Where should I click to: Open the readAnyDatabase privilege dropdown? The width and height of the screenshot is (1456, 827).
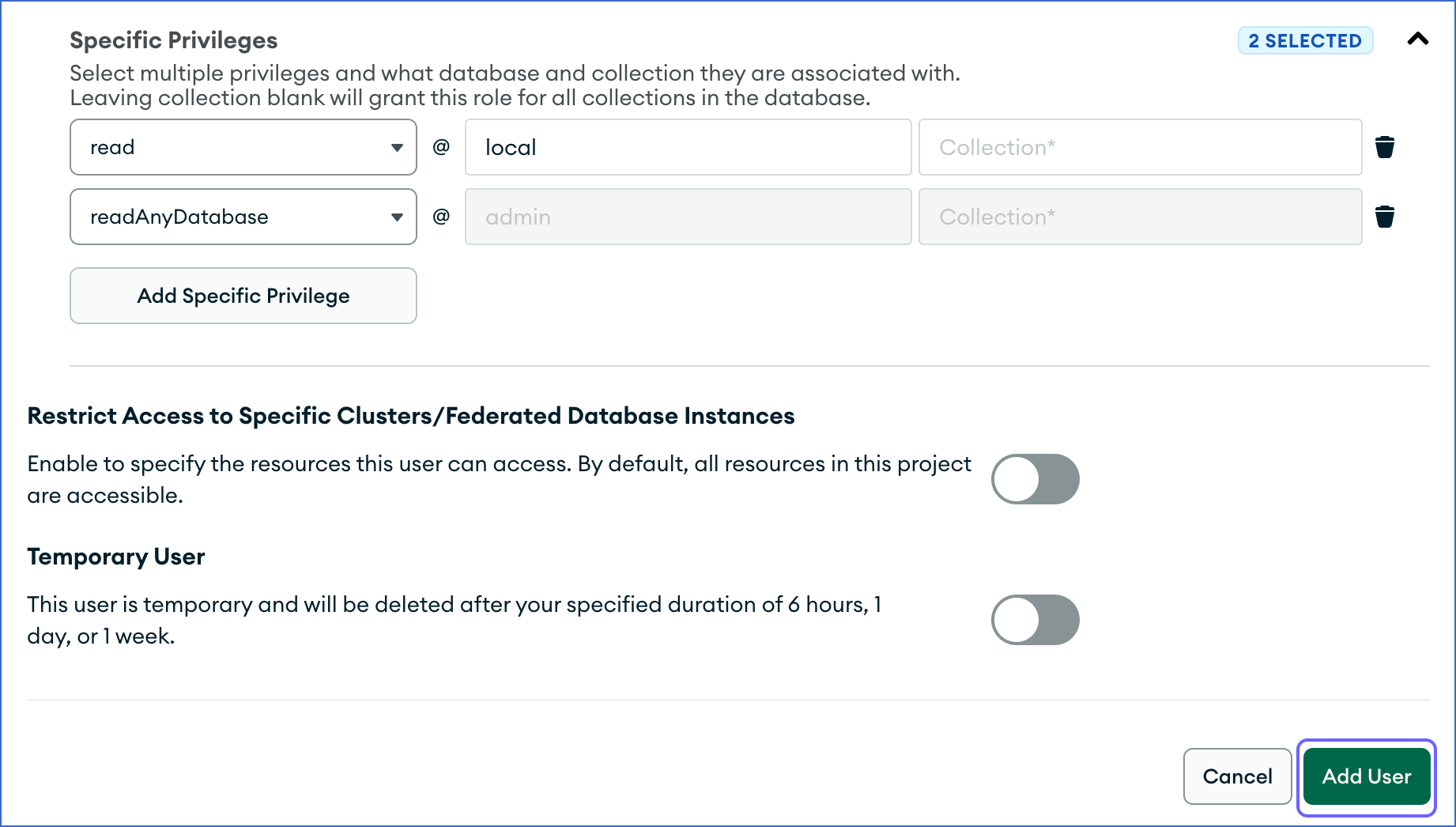(243, 217)
